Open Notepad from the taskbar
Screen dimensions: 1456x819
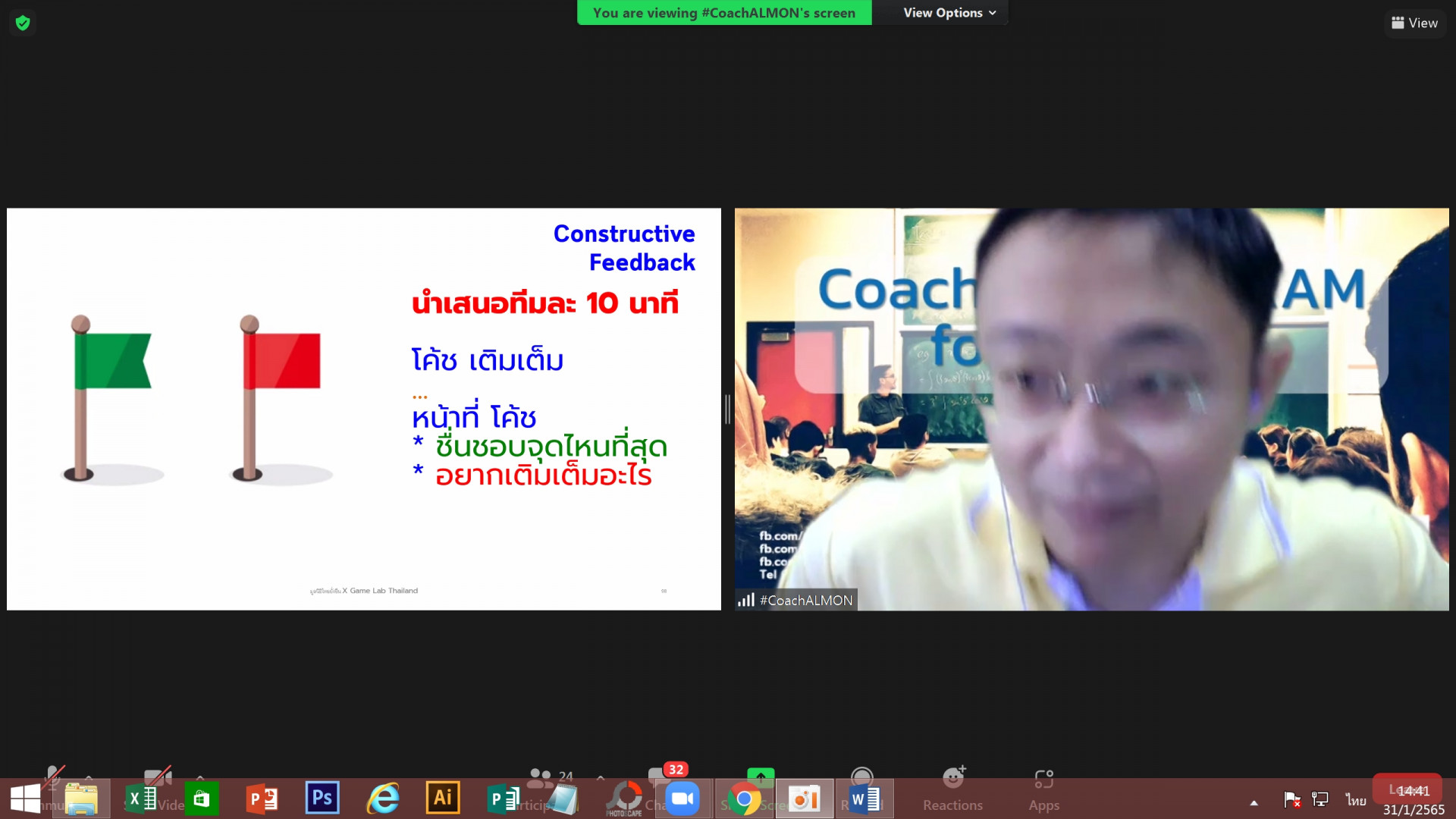(x=563, y=799)
